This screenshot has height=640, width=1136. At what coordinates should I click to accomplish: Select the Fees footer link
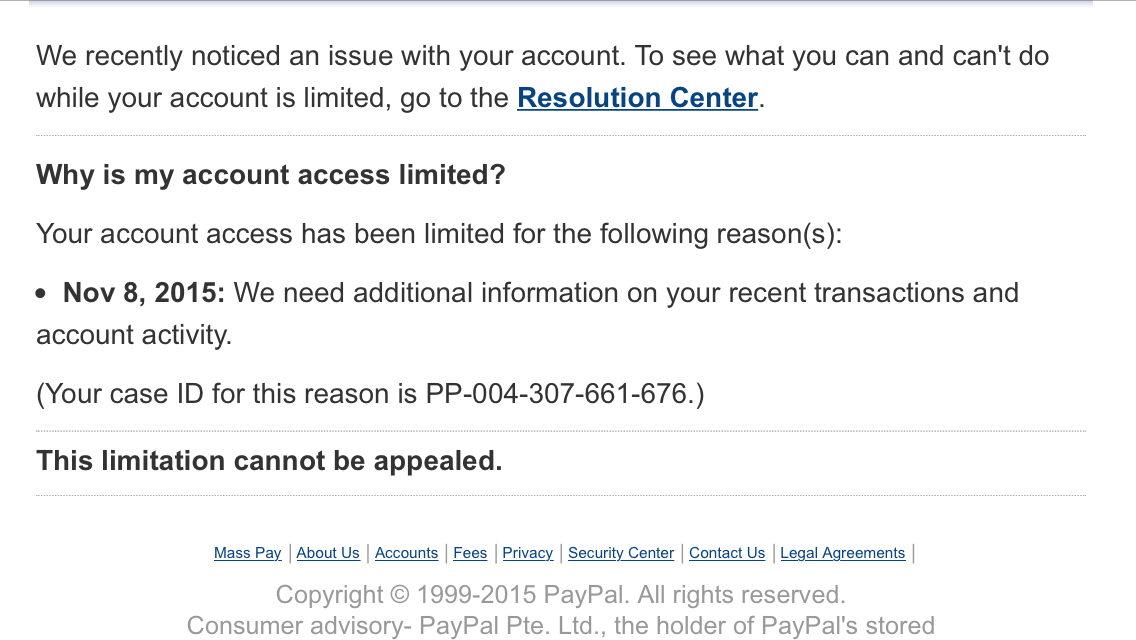(x=470, y=553)
